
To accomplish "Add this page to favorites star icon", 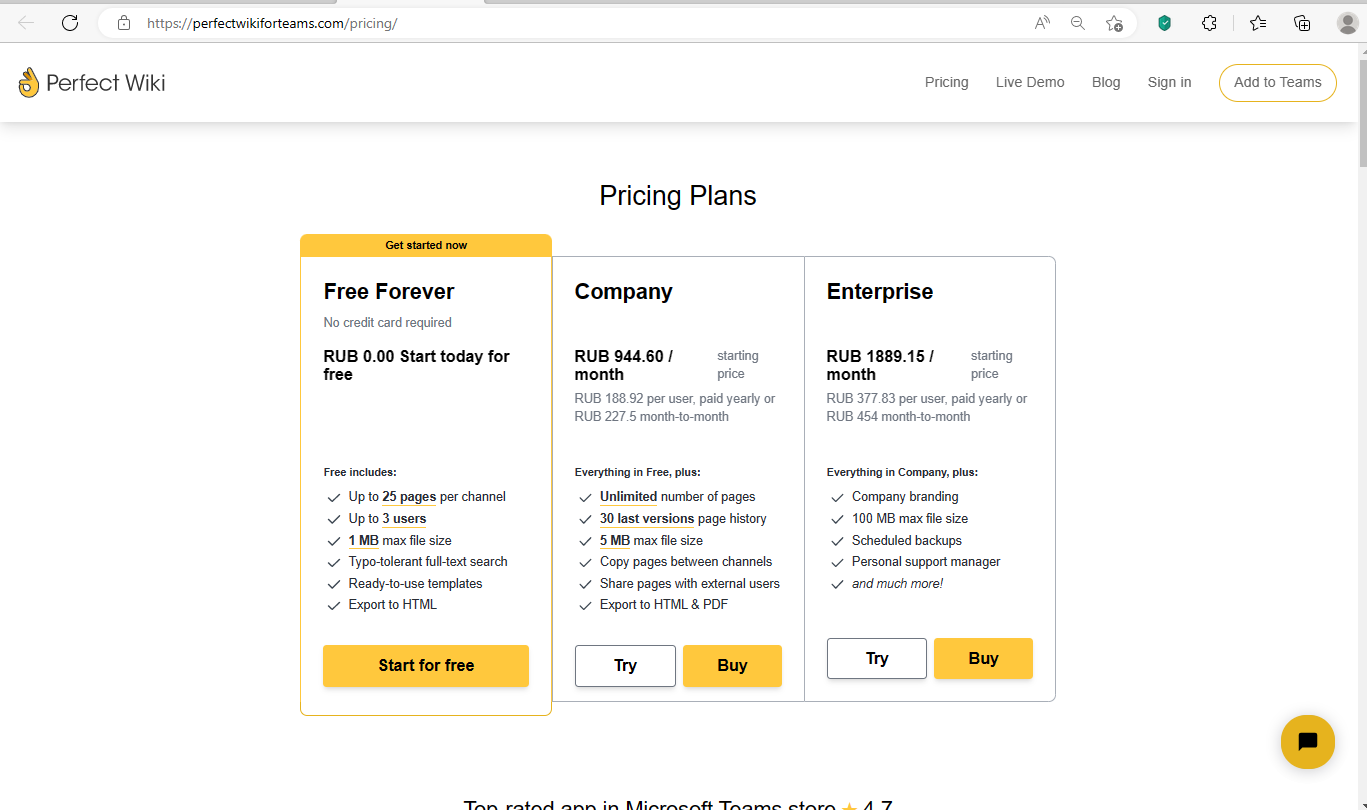I will (x=1114, y=23).
